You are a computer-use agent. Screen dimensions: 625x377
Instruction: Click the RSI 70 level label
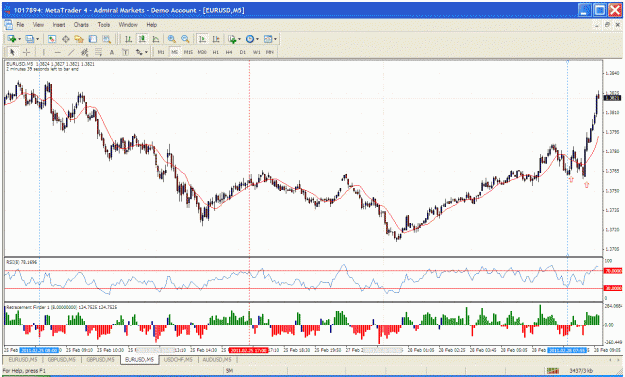click(x=613, y=271)
